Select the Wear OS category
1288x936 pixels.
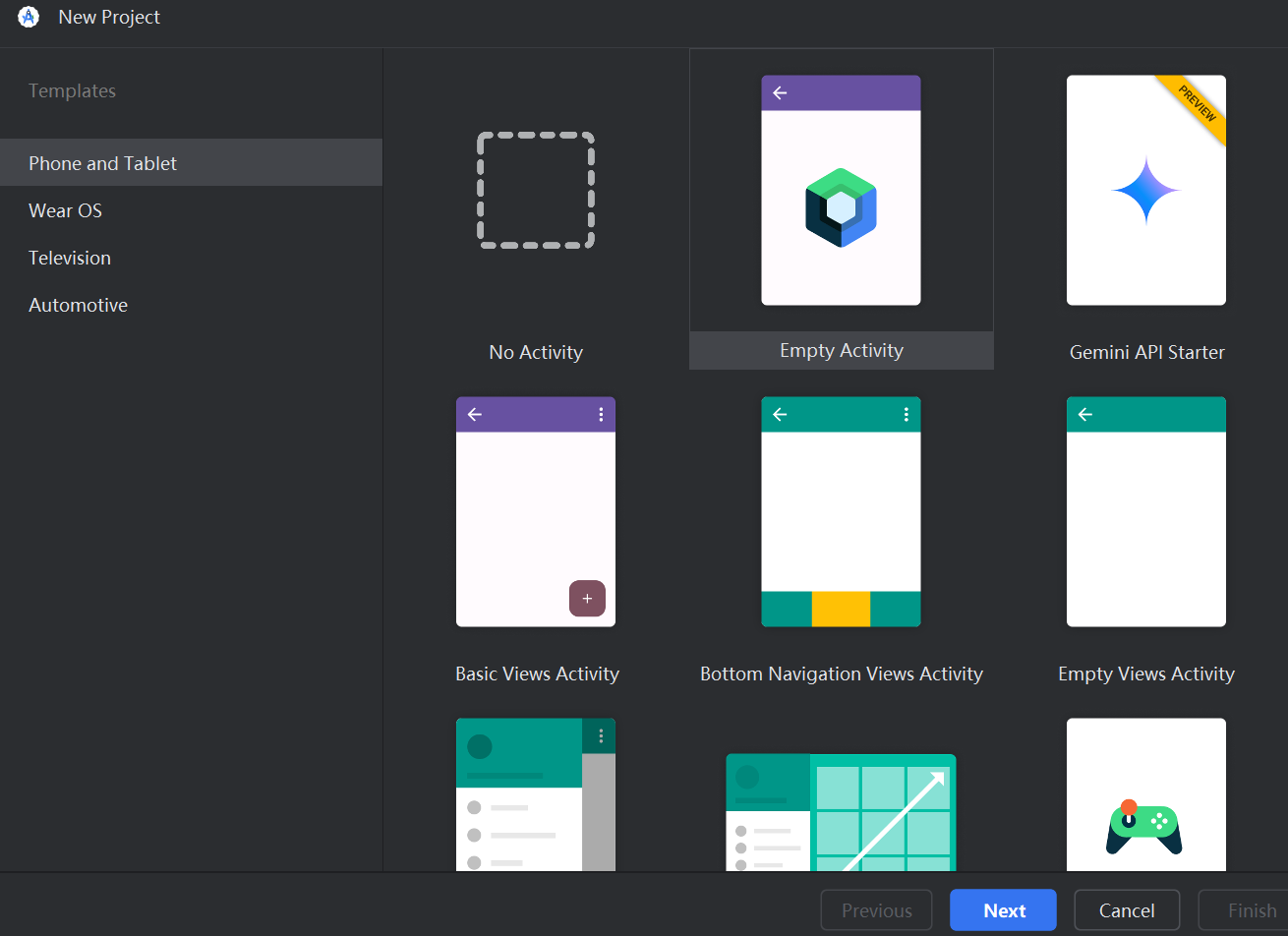coord(191,210)
